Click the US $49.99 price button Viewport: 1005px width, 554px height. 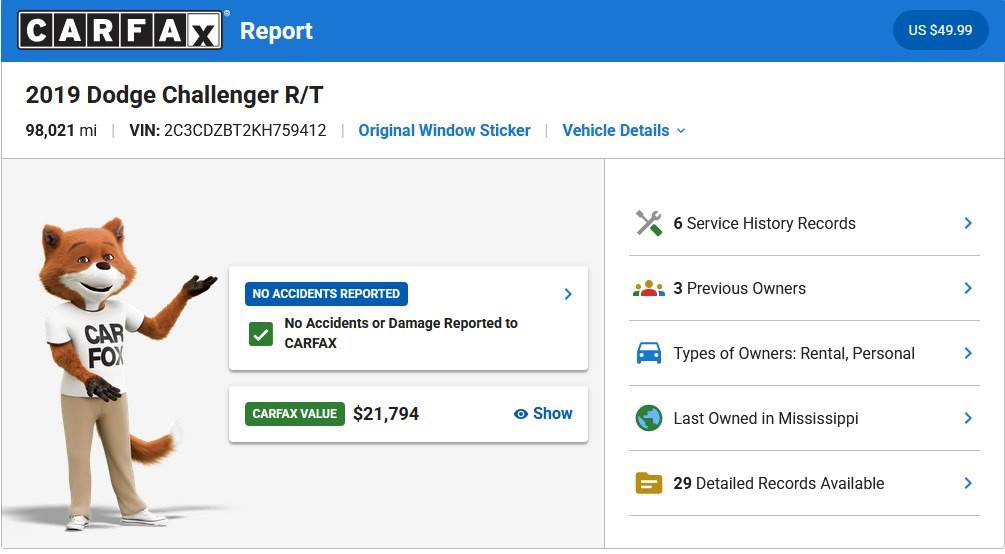pyautogui.click(x=940, y=30)
